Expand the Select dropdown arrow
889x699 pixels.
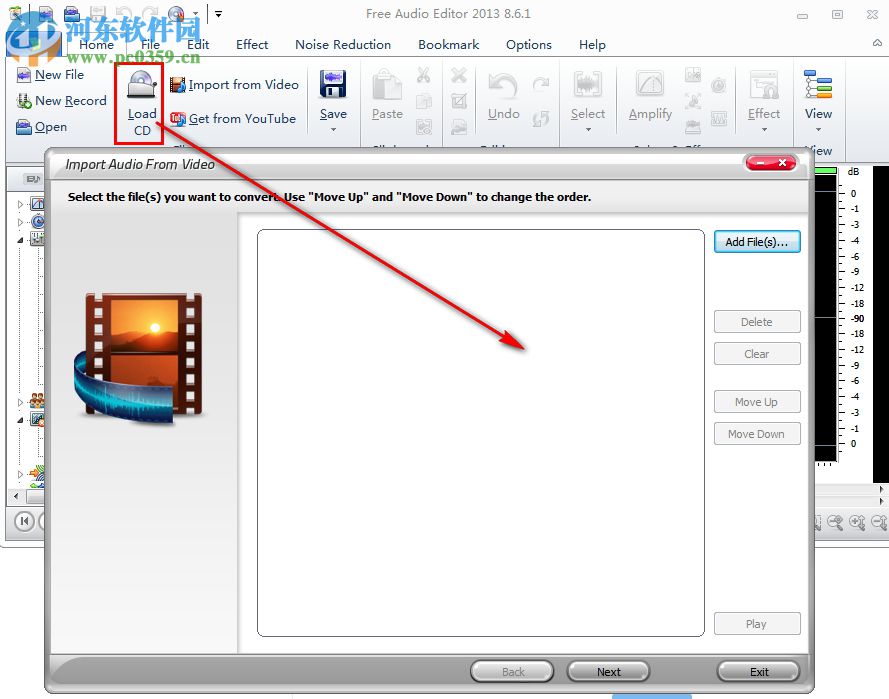pyautogui.click(x=588, y=130)
